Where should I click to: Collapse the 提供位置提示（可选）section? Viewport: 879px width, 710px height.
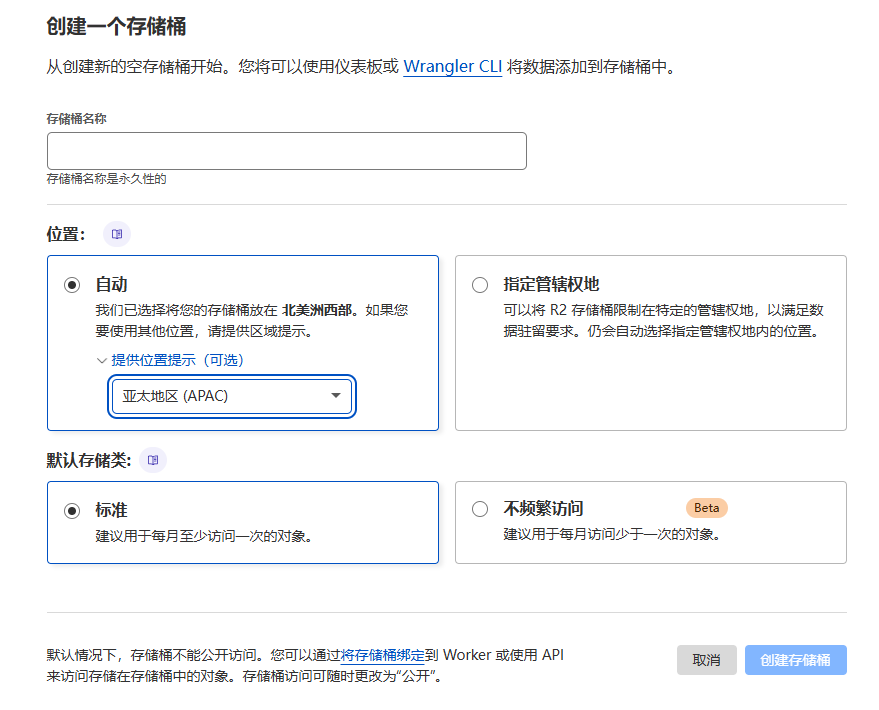[x=170, y=360]
